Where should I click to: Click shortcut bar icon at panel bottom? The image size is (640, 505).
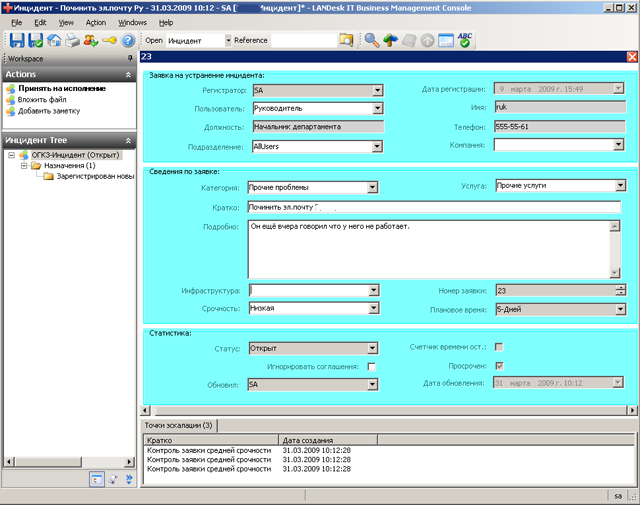click(x=97, y=479)
